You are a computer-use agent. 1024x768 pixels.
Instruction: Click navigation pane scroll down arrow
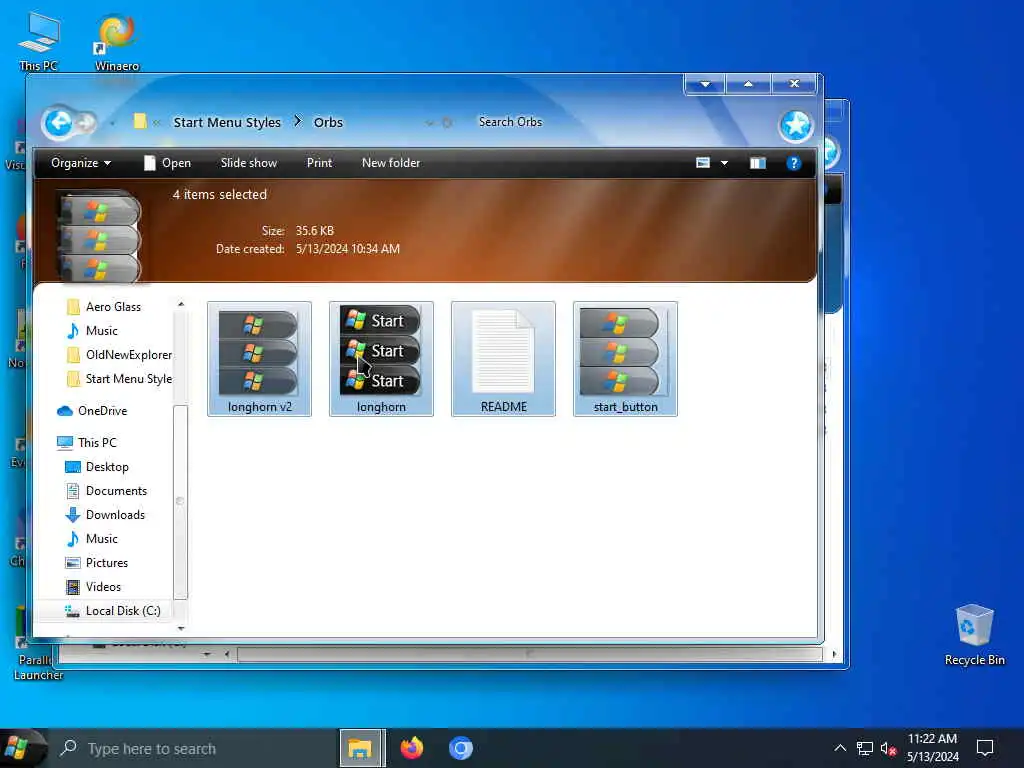click(181, 628)
